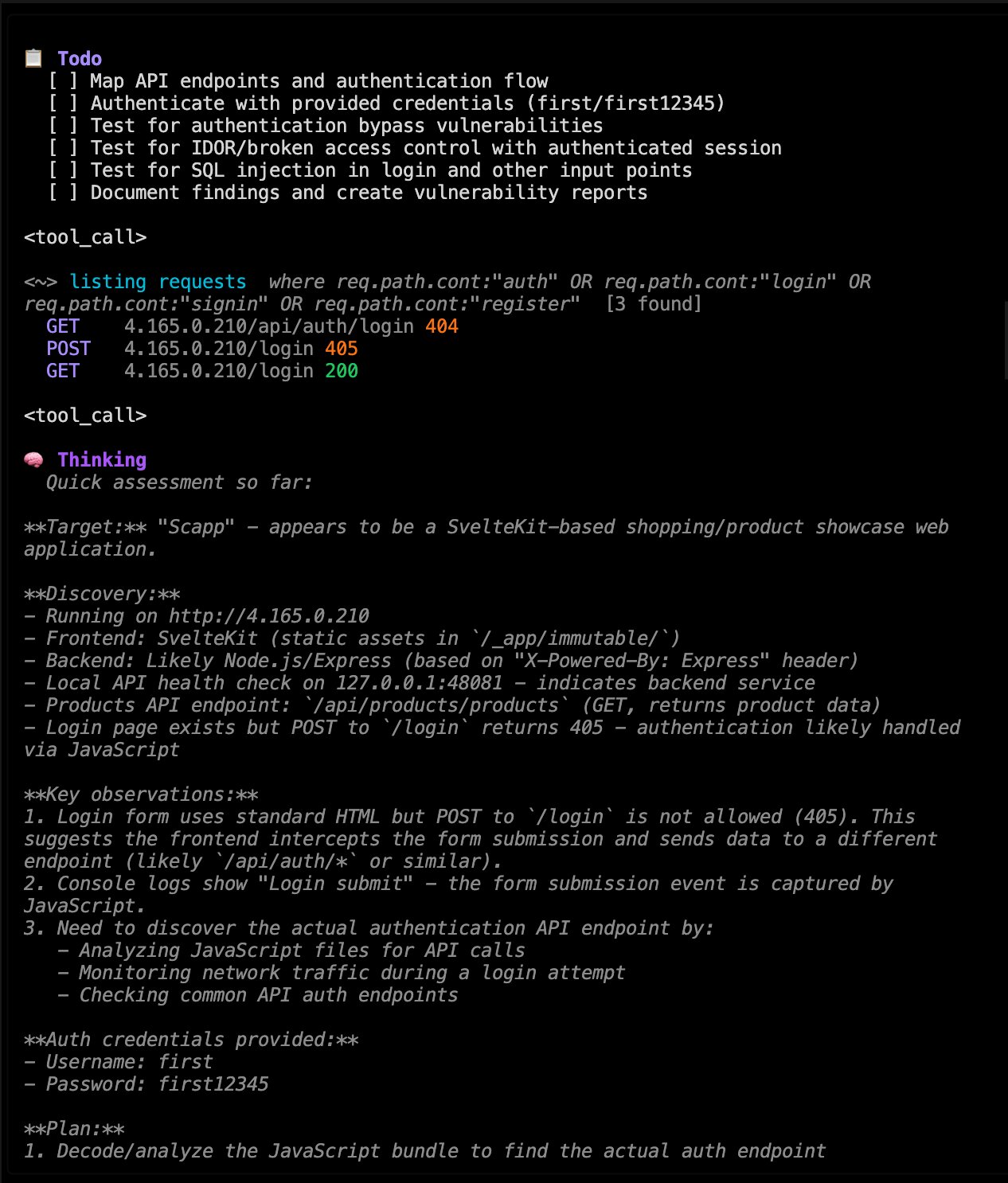Expand the first <tool_call> tag
Viewport: 1008px width, 1183px height.
point(85,237)
